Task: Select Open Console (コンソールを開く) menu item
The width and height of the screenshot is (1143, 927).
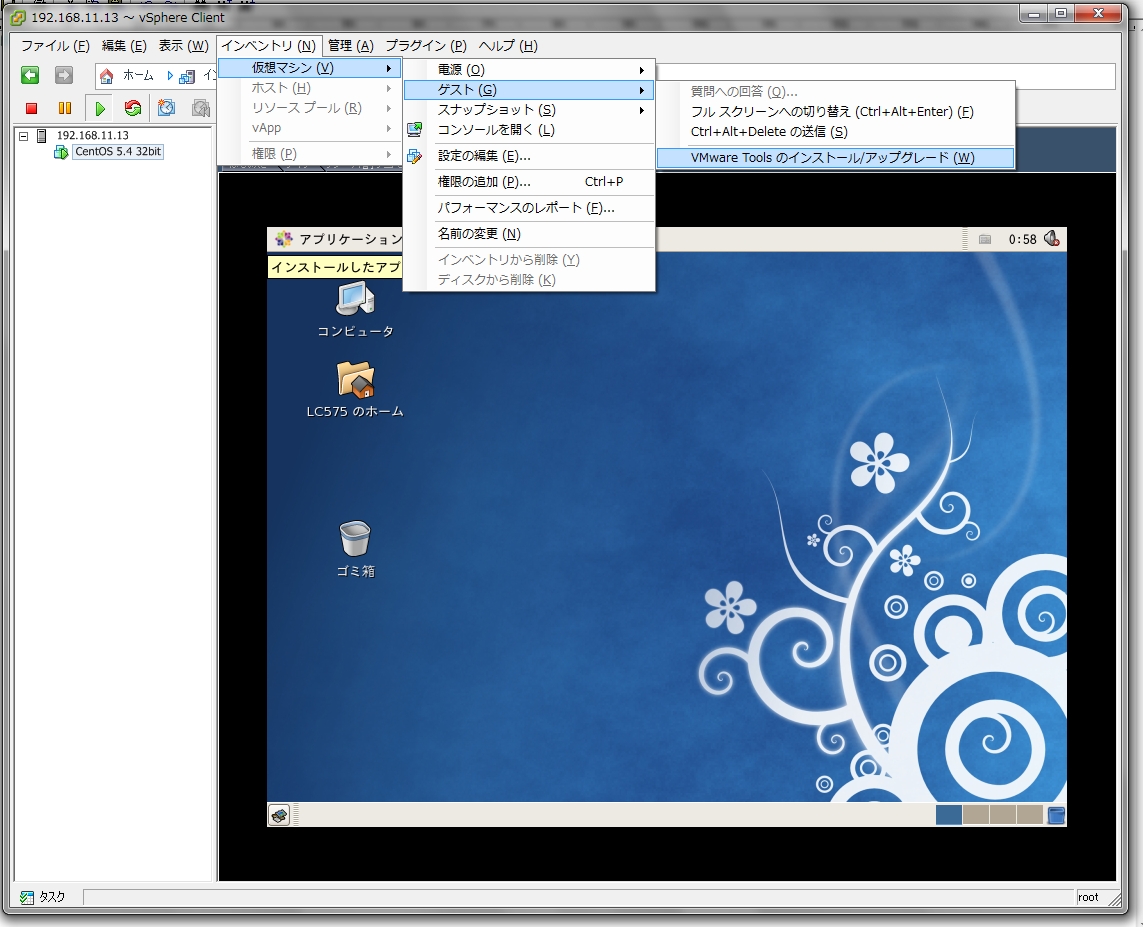Action: coord(529,130)
